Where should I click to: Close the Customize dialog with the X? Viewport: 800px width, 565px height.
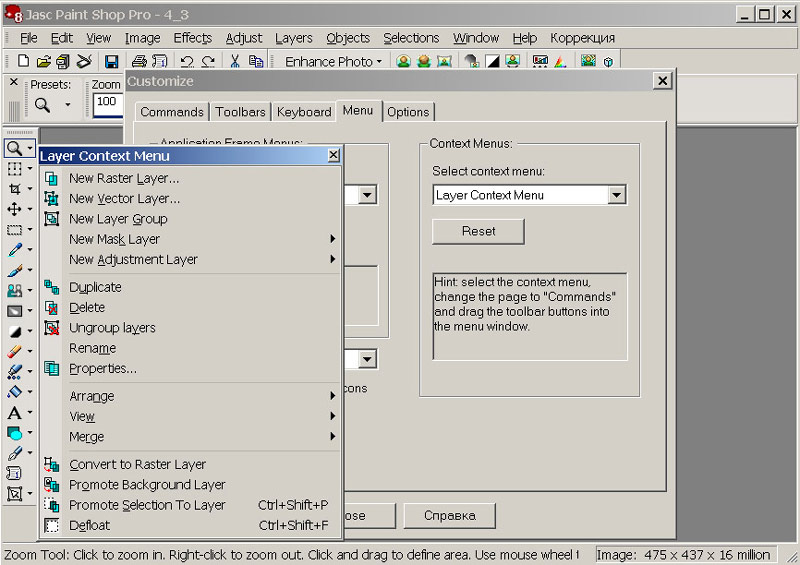[662, 81]
